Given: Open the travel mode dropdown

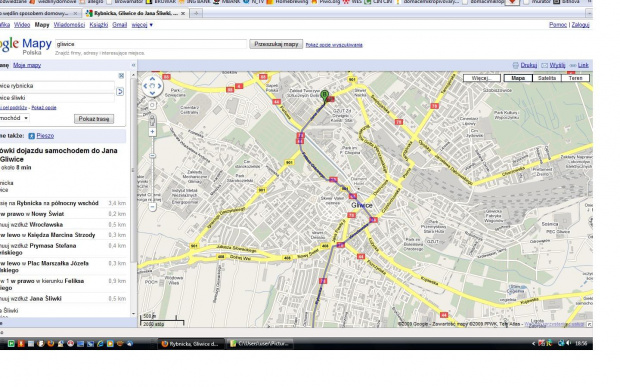Looking at the screenshot, I should [14, 118].
